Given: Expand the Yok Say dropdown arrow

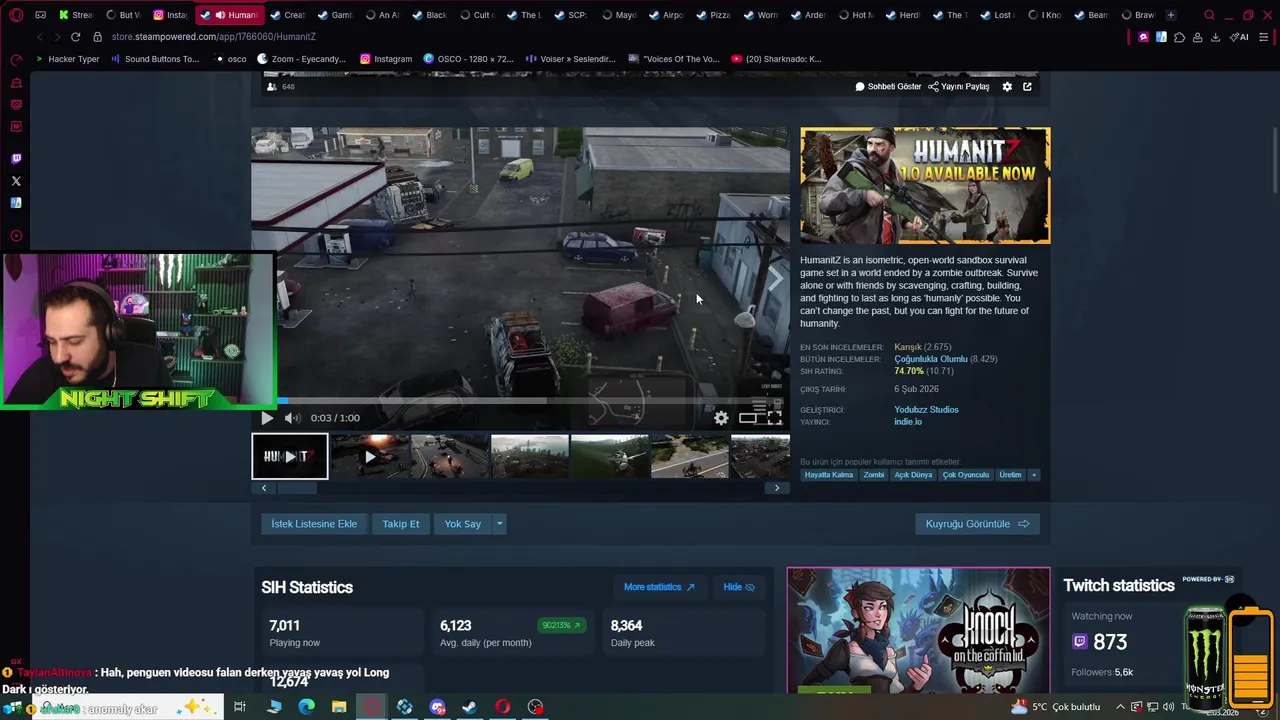Looking at the screenshot, I should [x=499, y=524].
